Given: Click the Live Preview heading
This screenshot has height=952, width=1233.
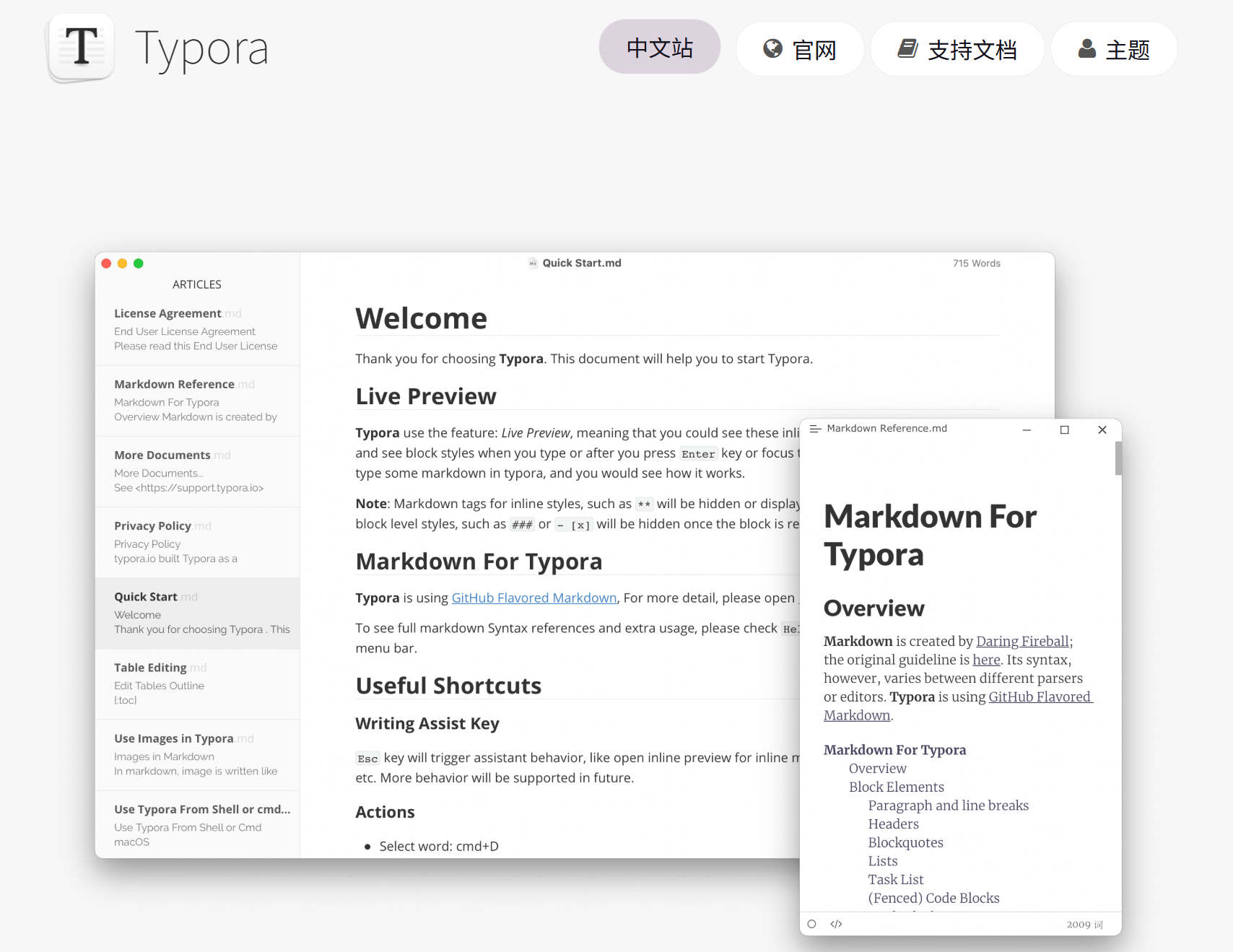Looking at the screenshot, I should pos(426,396).
